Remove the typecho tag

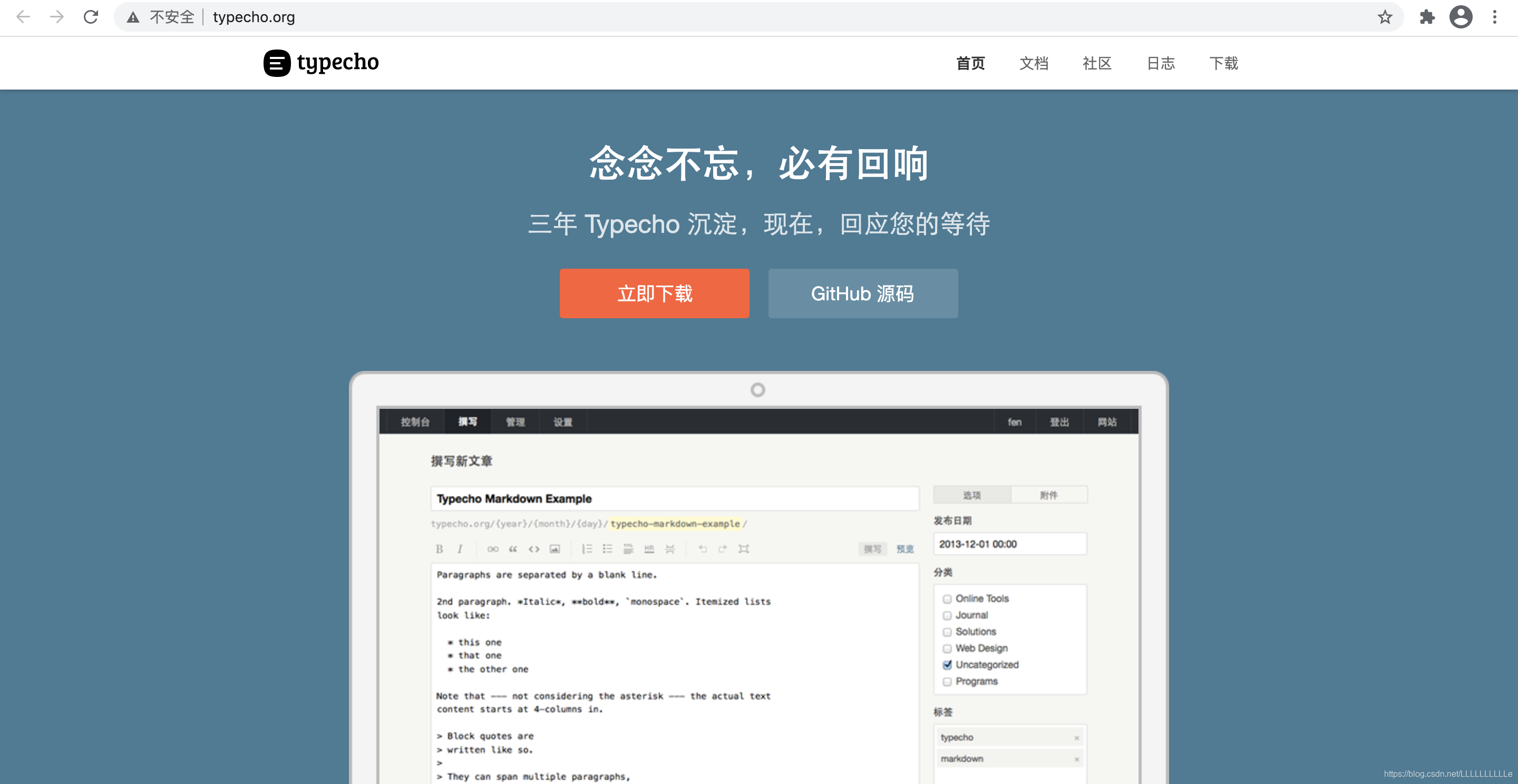coord(1077,738)
